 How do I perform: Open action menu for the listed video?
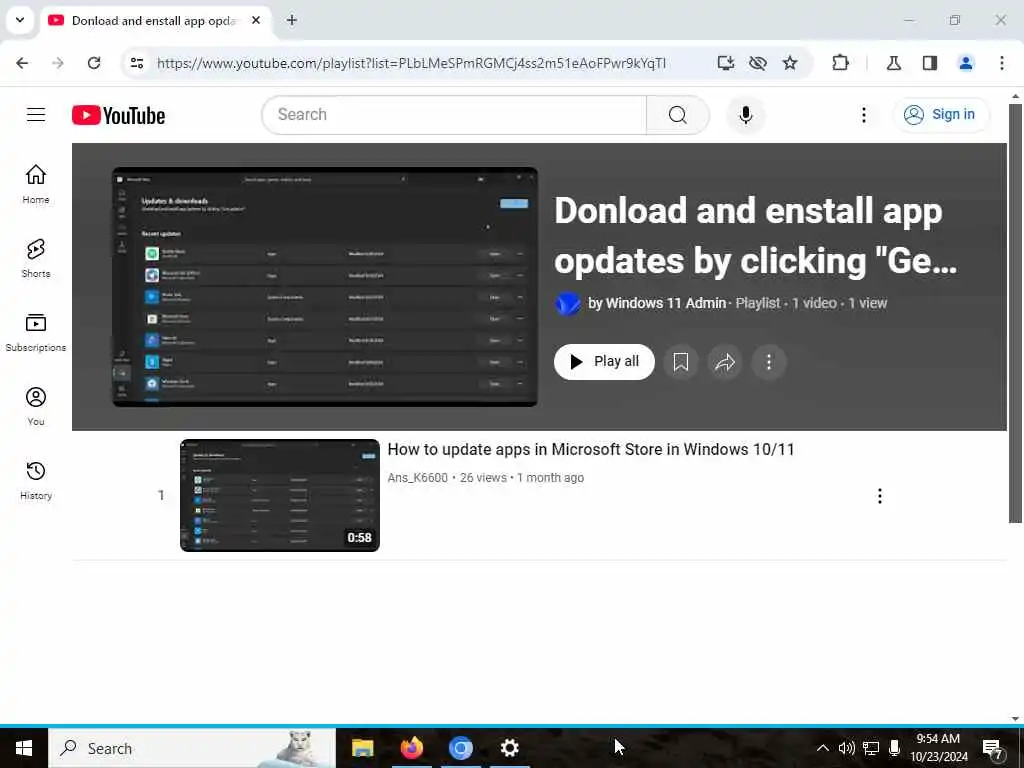pyautogui.click(x=879, y=496)
